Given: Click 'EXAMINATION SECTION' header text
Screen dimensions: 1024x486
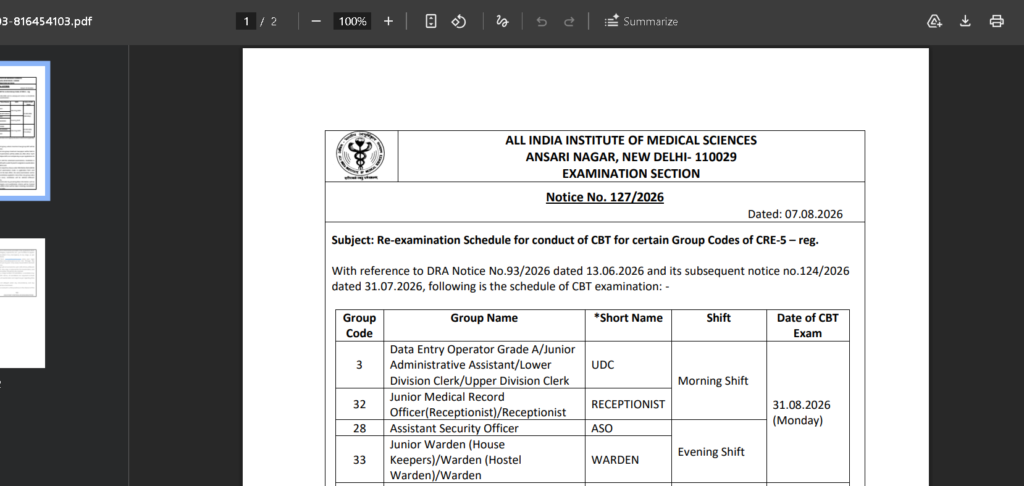Looking at the screenshot, I should [x=631, y=174].
